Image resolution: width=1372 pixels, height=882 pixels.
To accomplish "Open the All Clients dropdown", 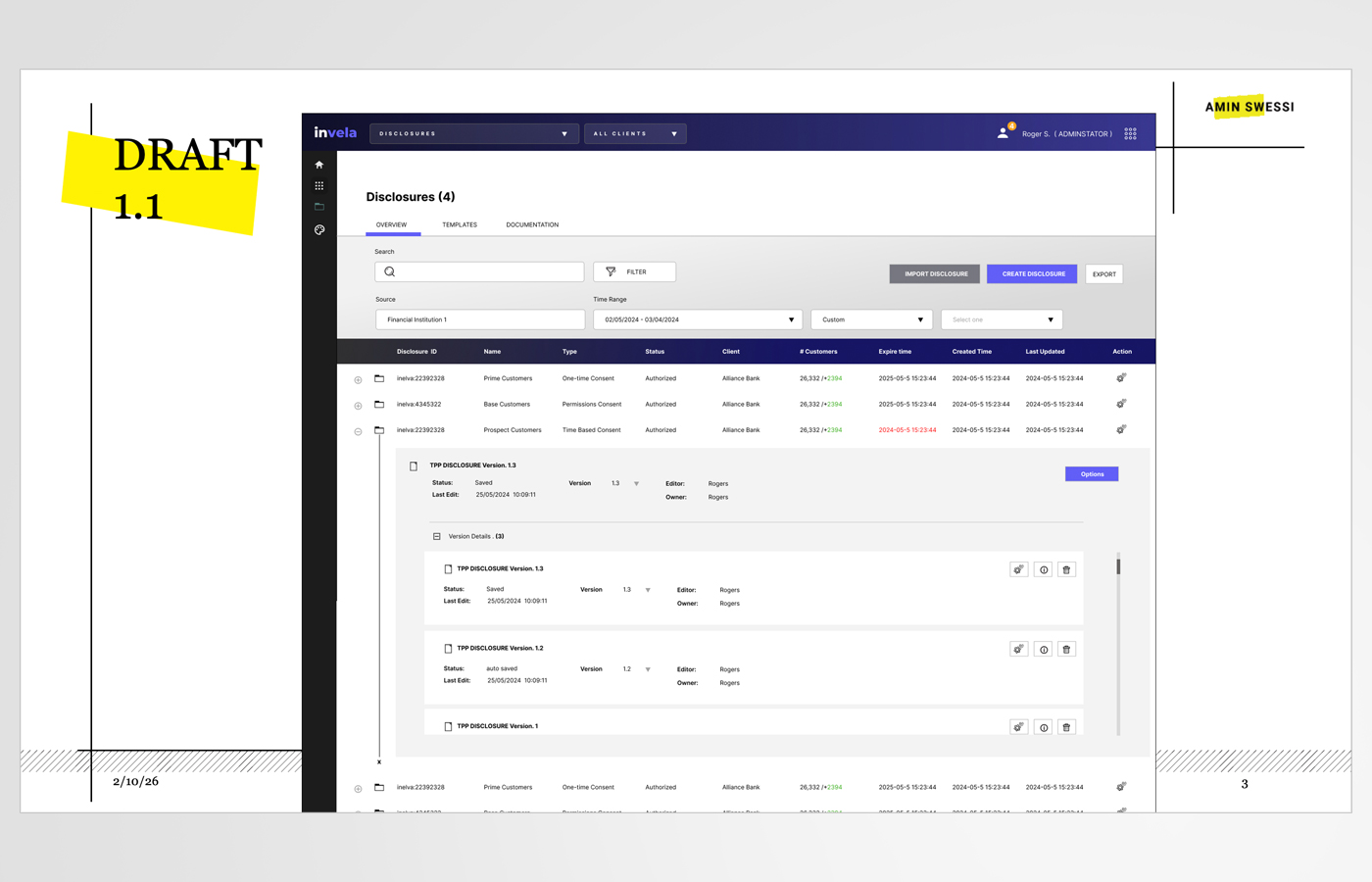I will (x=635, y=133).
